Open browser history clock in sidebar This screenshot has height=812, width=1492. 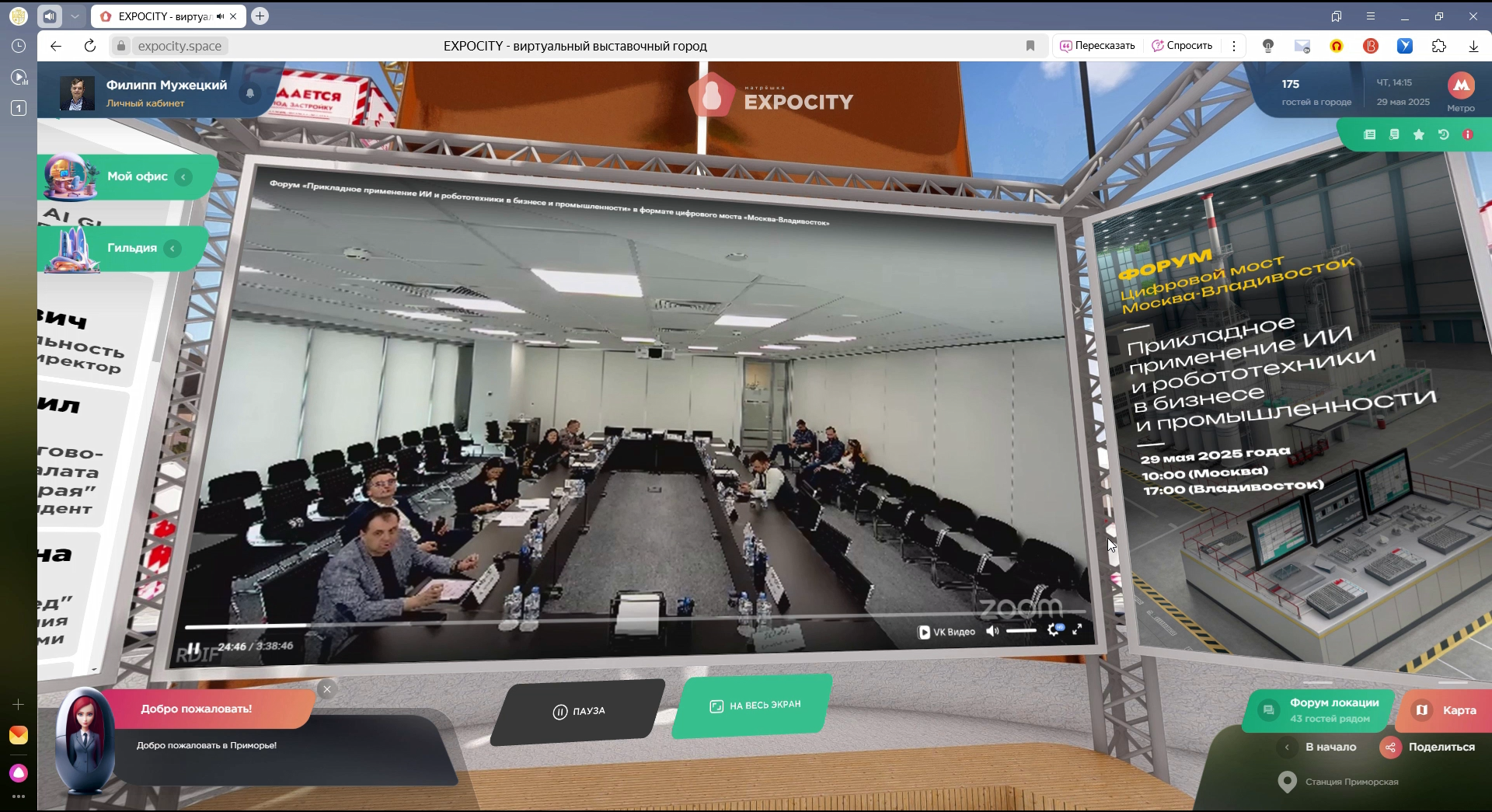(19, 46)
